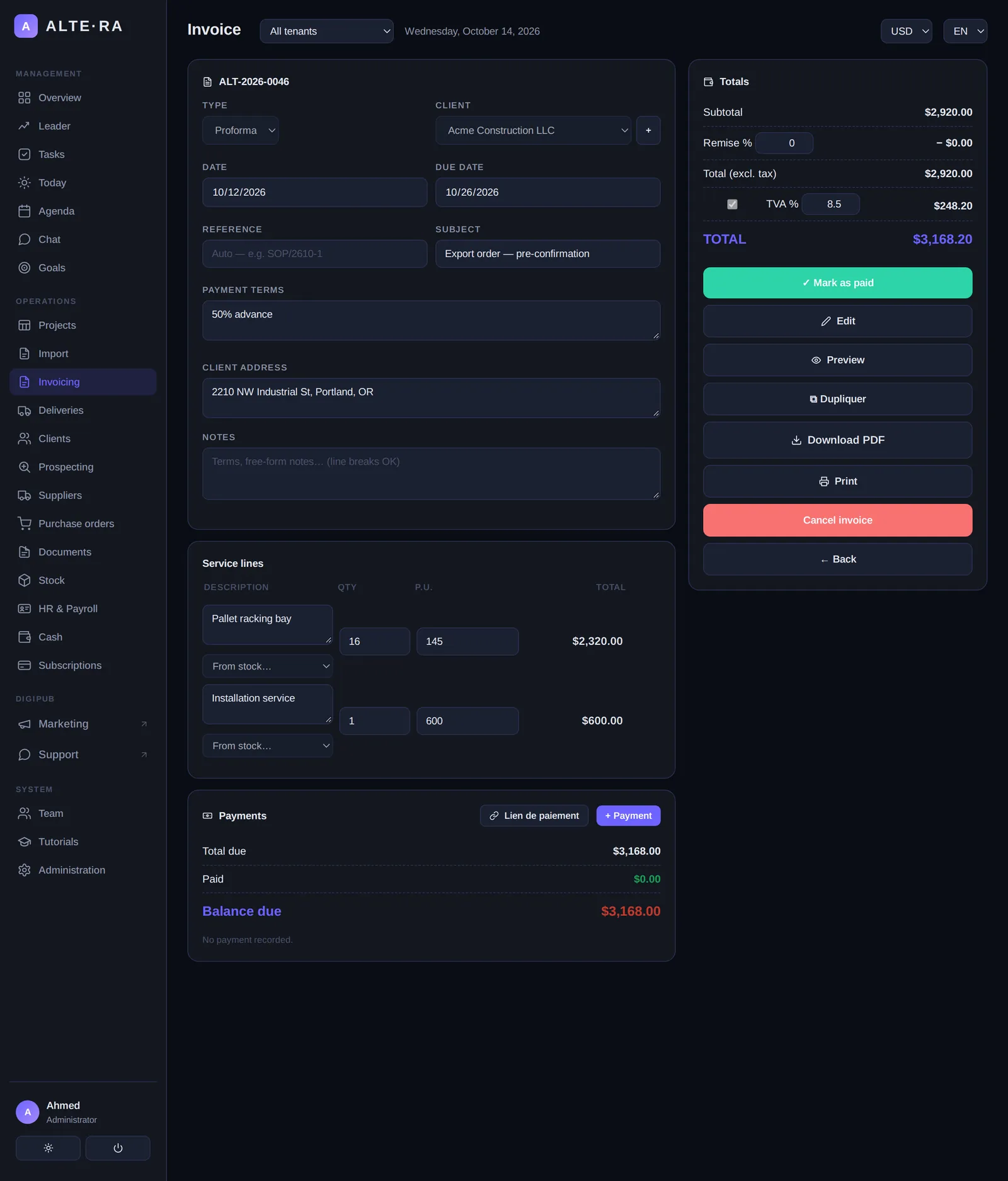Open From stock dropdown under Installation service
Screen dimensions: 1008x1181
[x=268, y=745]
